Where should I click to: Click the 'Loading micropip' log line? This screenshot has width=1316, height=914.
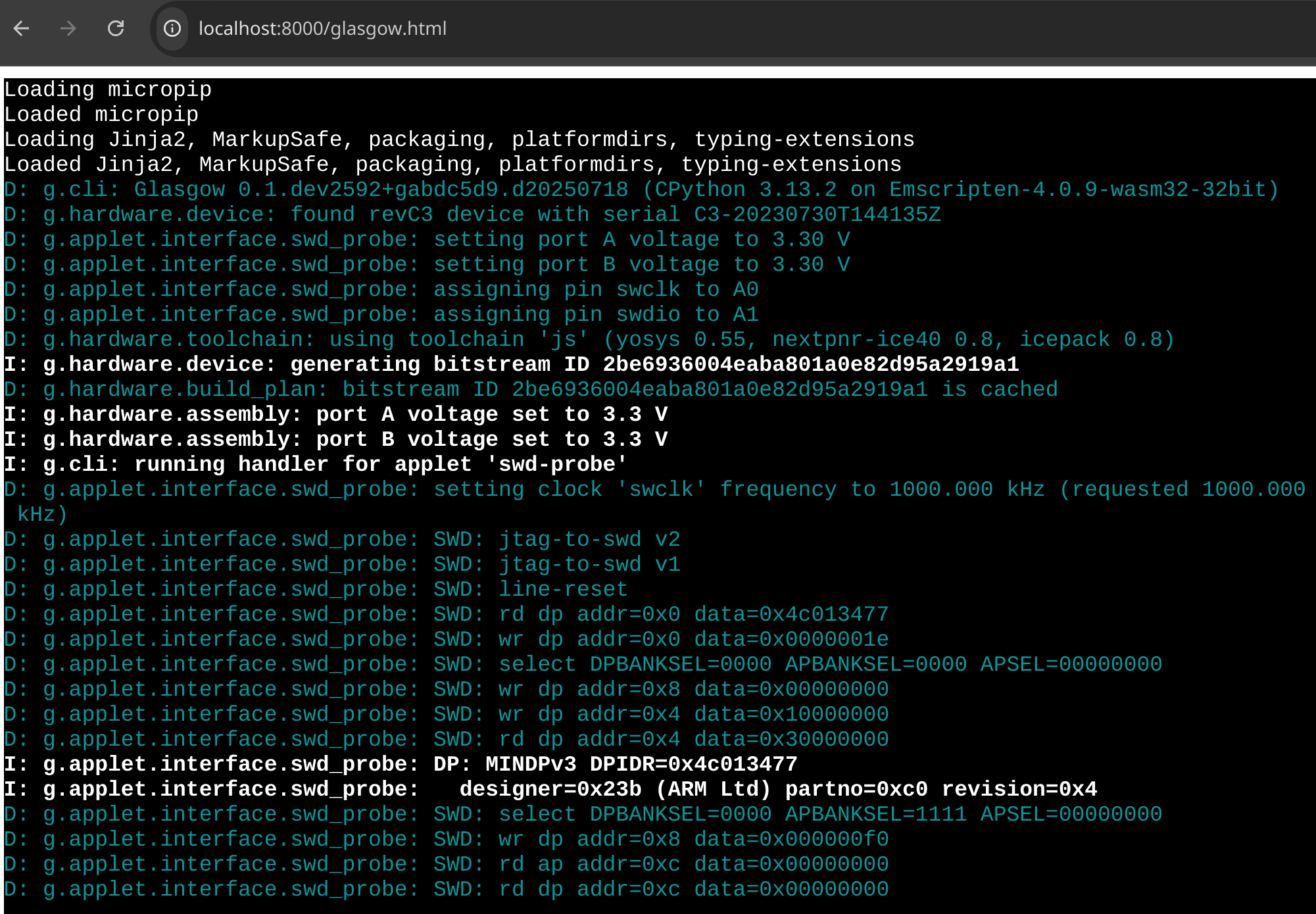pyautogui.click(x=108, y=89)
